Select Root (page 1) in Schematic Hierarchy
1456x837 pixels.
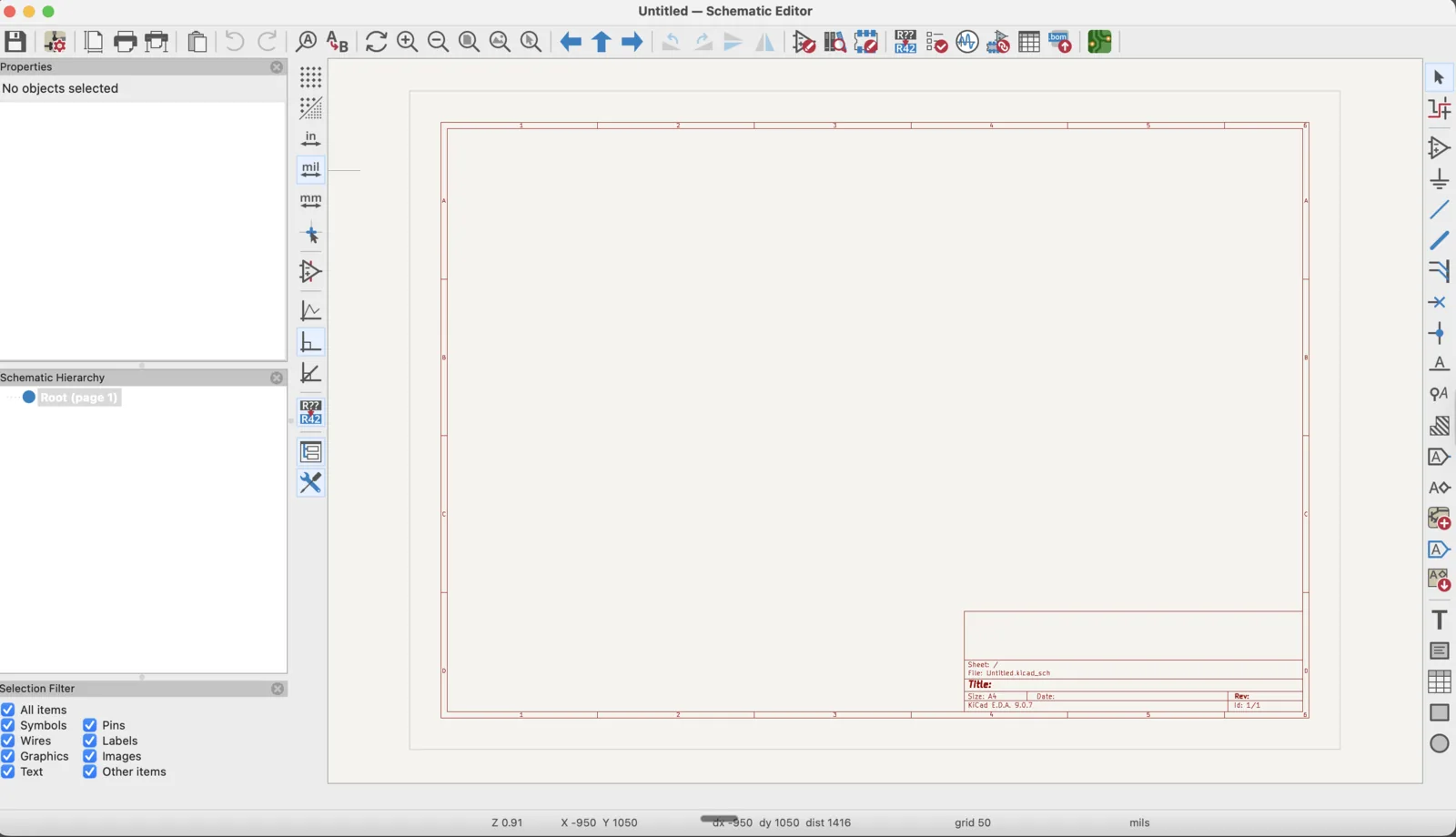pos(77,398)
